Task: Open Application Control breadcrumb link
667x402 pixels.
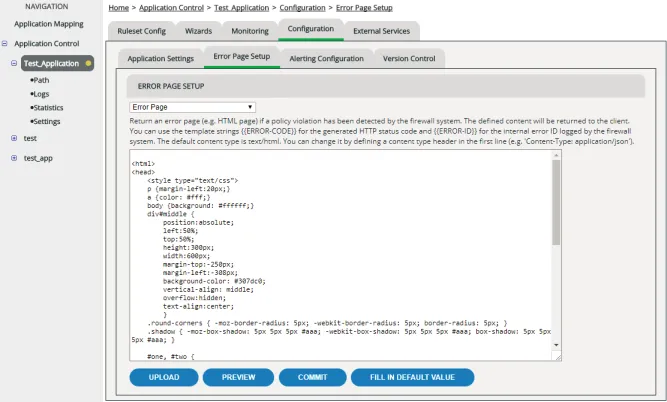Action: (x=171, y=8)
